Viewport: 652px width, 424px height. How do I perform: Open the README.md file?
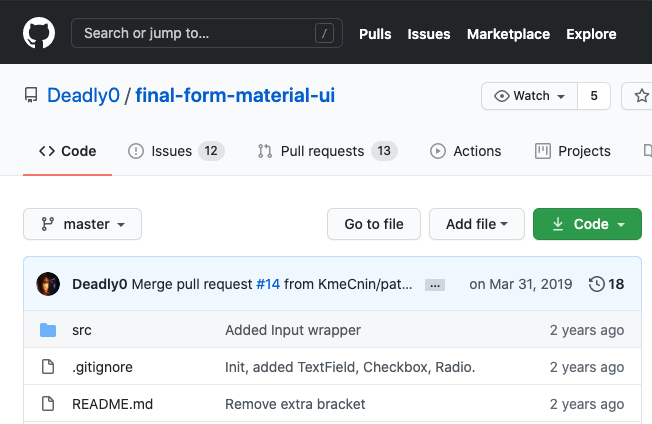tap(112, 404)
